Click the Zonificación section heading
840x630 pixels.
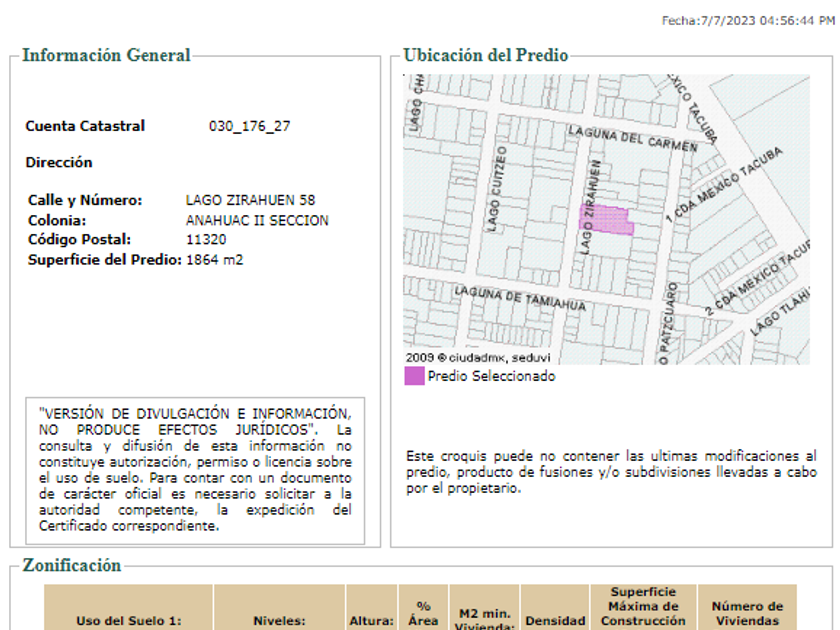(72, 565)
